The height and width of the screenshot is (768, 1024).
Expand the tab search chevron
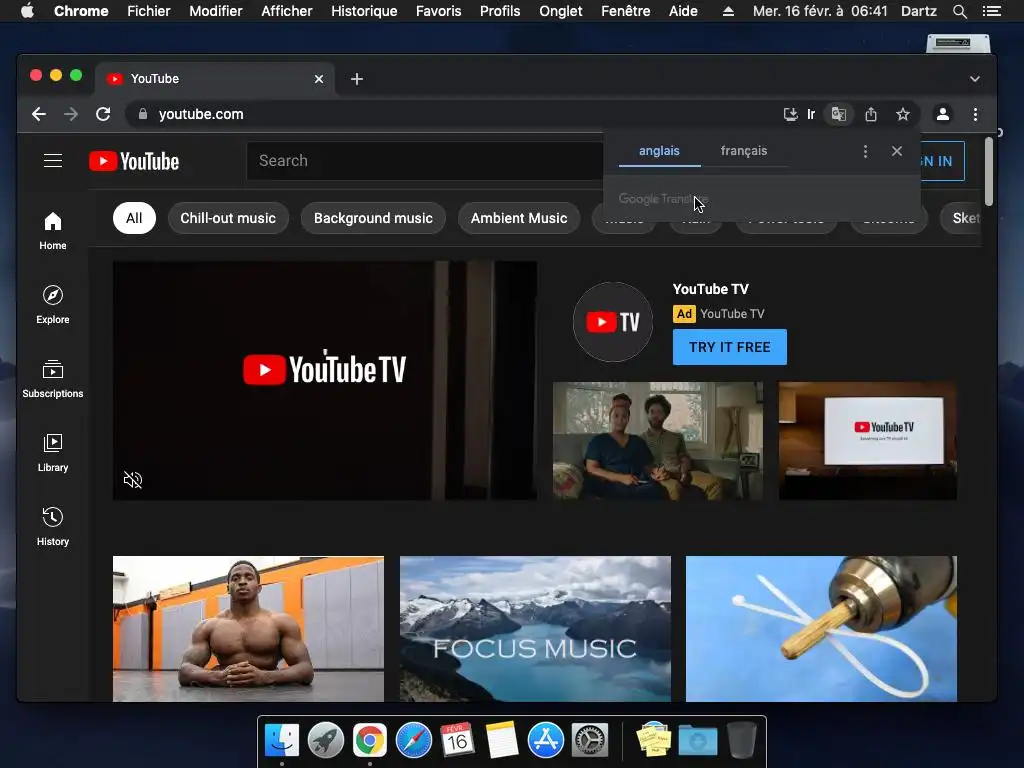(974, 79)
